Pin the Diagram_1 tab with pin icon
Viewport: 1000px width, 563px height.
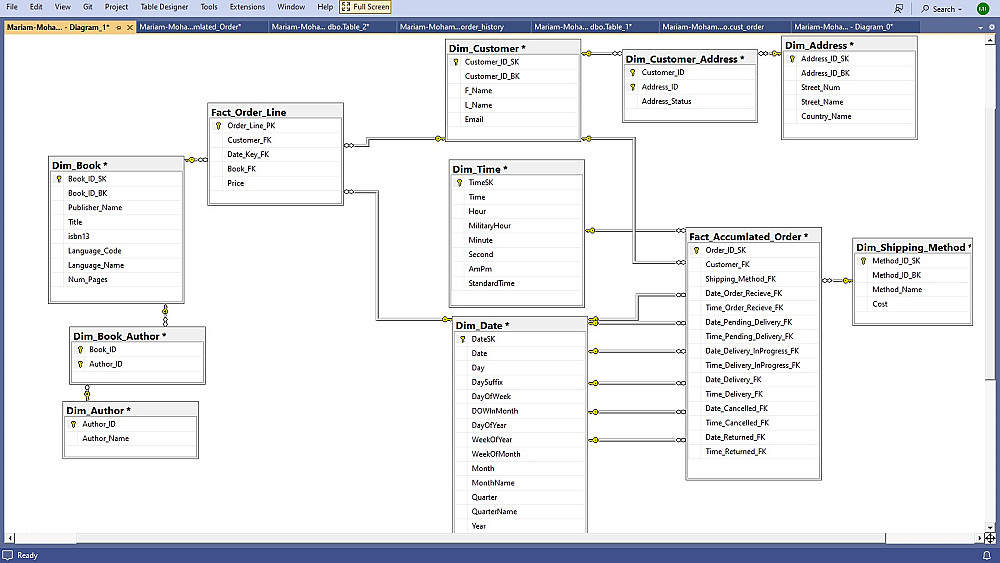tap(119, 27)
